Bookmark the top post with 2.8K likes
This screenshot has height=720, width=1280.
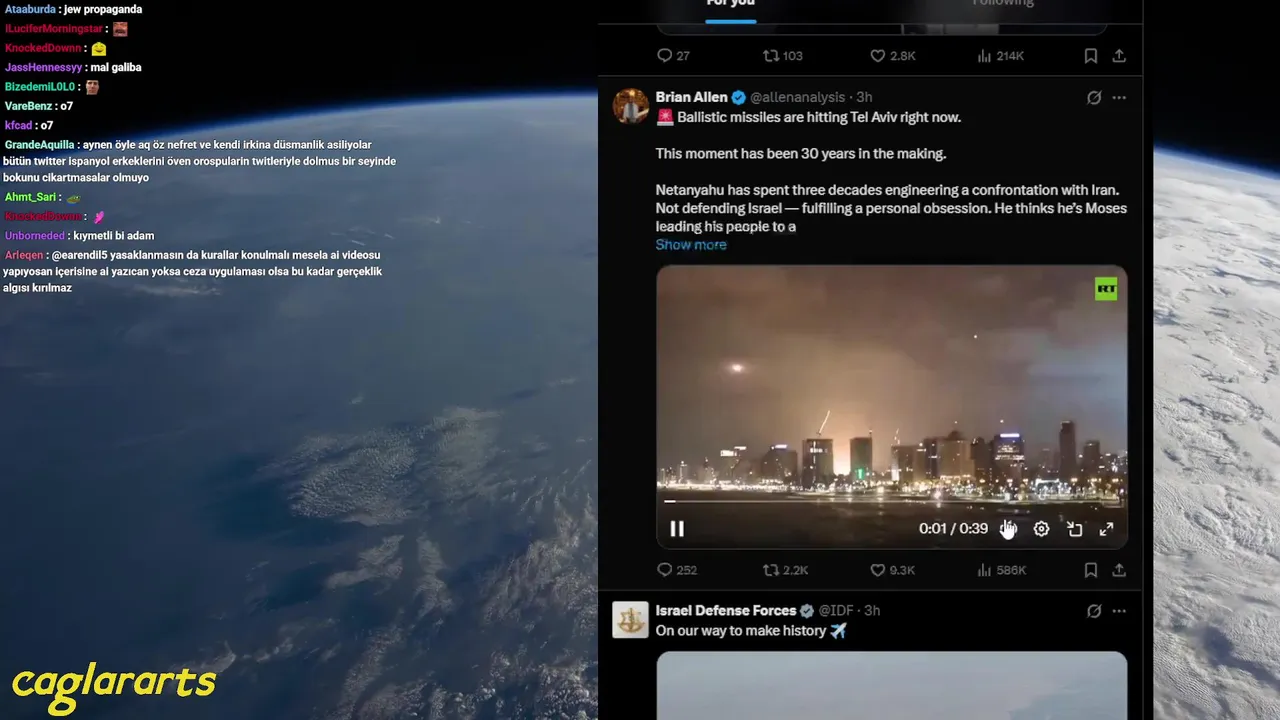pos(1091,56)
